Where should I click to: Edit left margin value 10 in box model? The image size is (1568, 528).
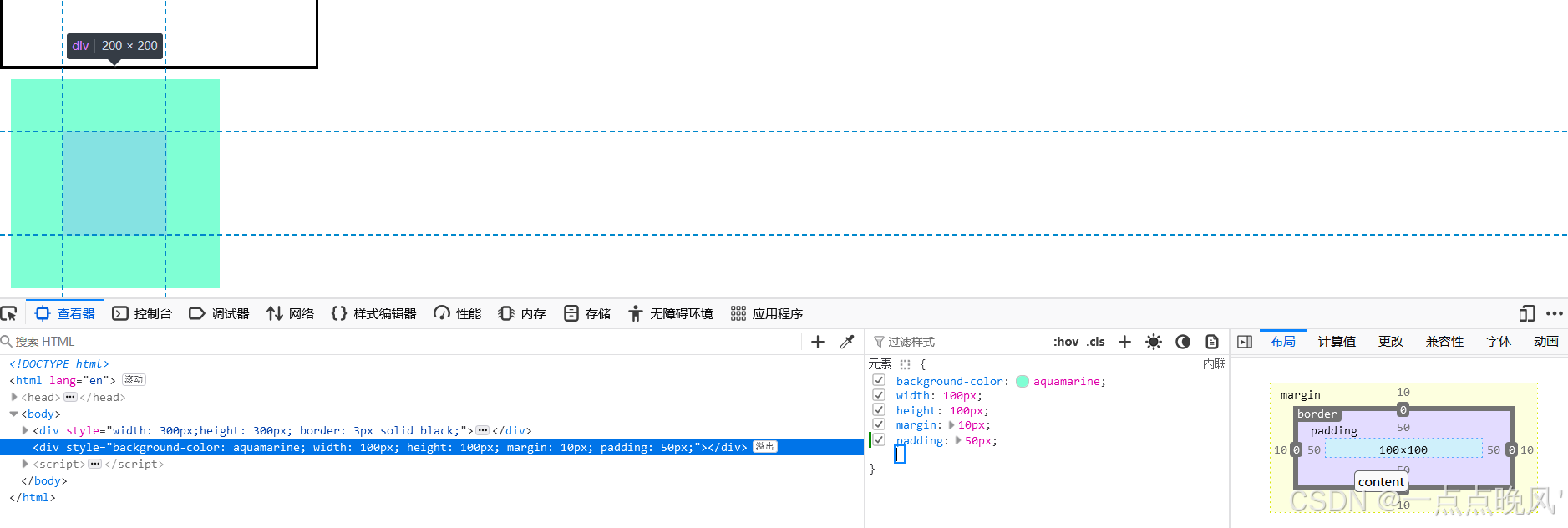tap(1281, 449)
